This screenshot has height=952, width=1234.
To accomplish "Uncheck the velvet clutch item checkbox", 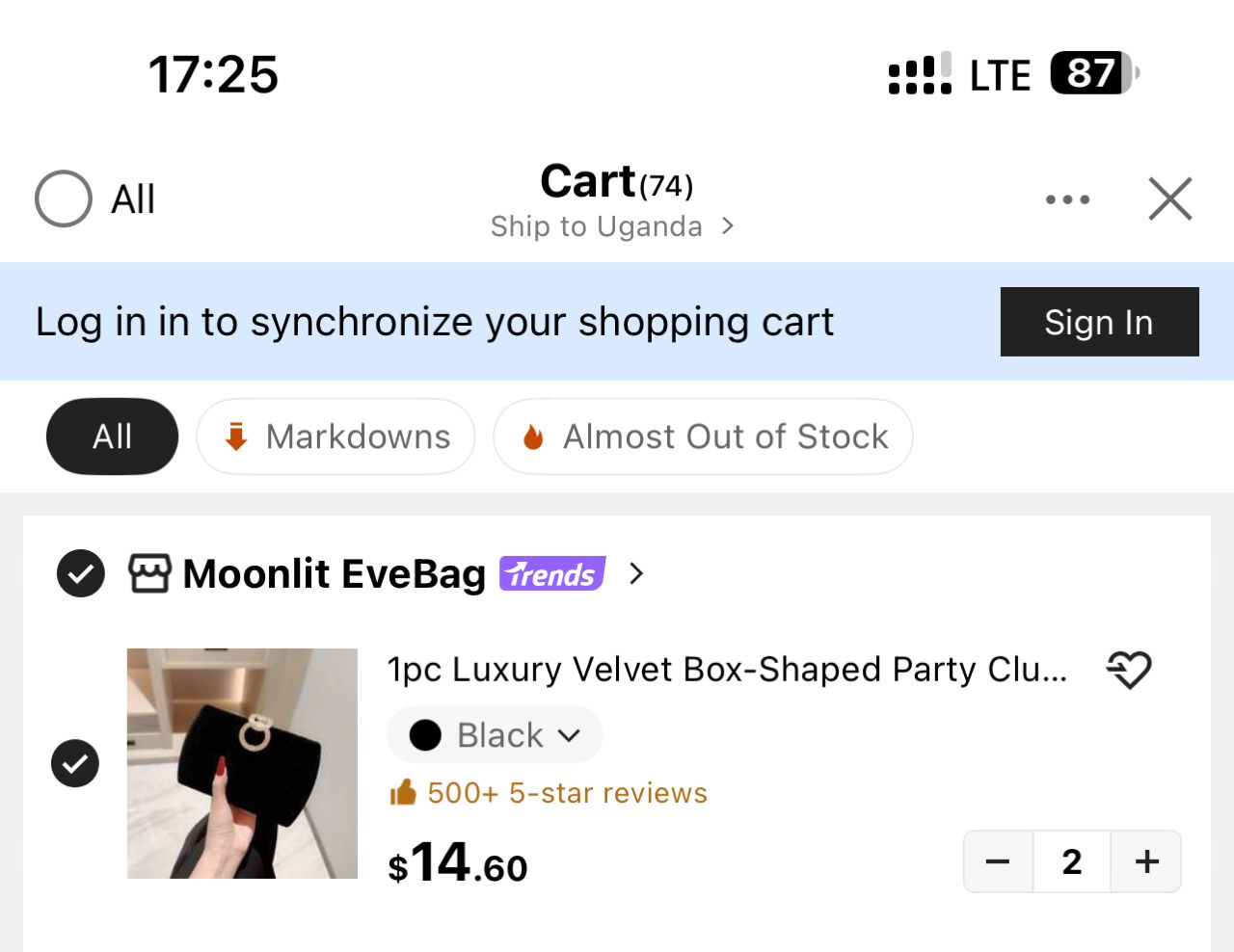I will point(75,763).
